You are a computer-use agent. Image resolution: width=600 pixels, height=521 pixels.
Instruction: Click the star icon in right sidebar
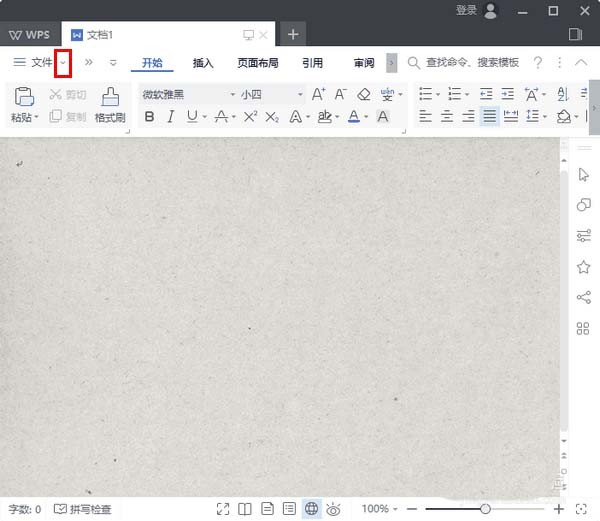pos(583,267)
